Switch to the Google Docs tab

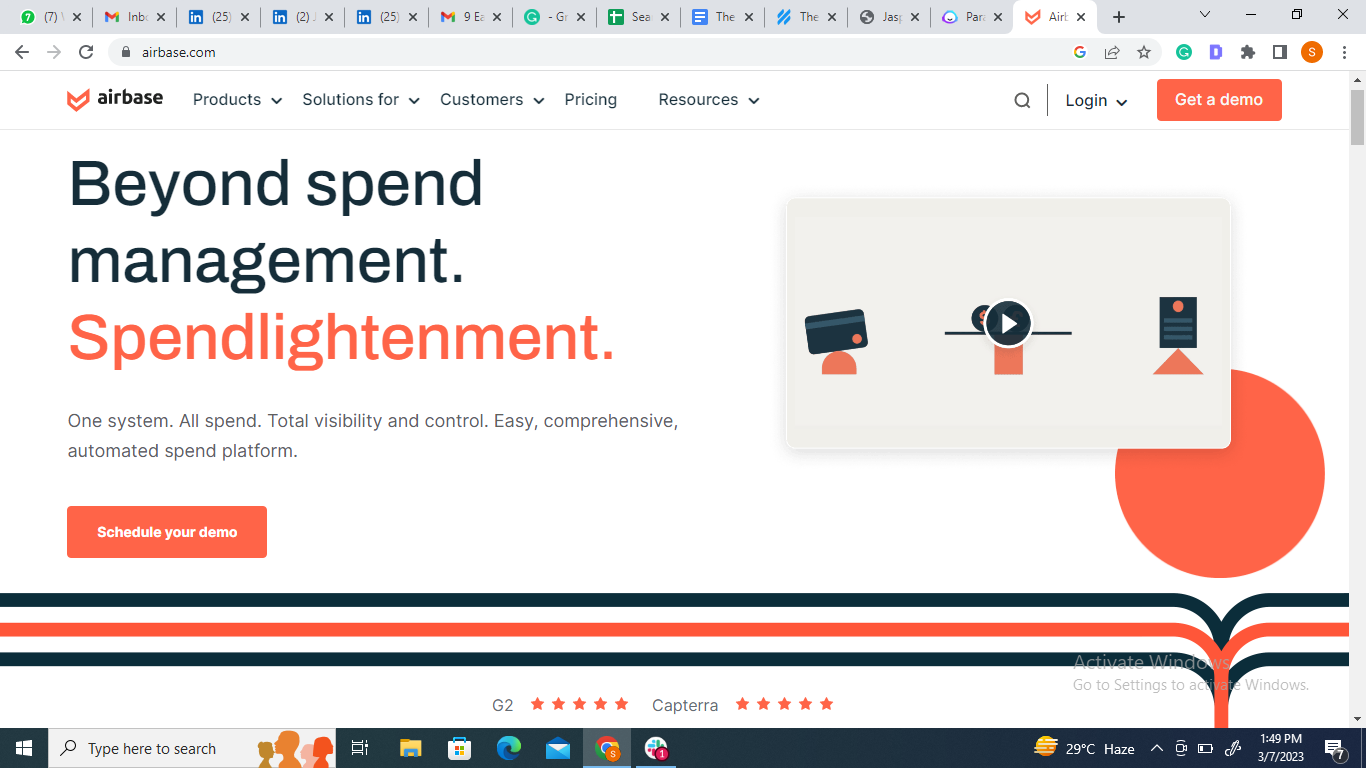point(722,17)
